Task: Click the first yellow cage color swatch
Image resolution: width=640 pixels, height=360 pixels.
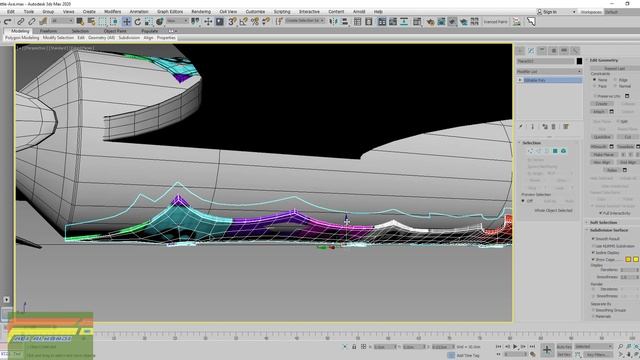Action: tap(628, 260)
